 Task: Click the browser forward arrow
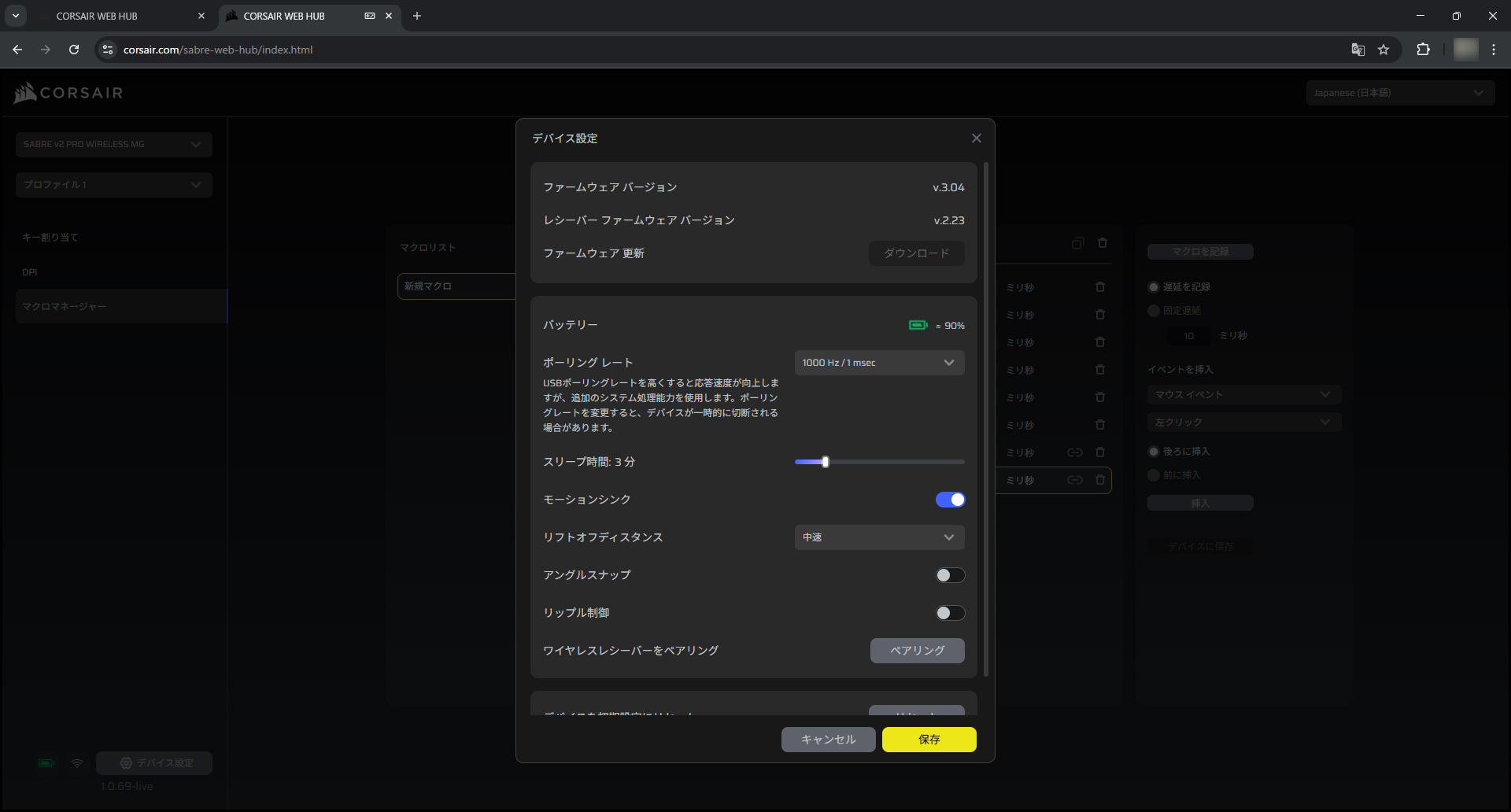(46, 50)
